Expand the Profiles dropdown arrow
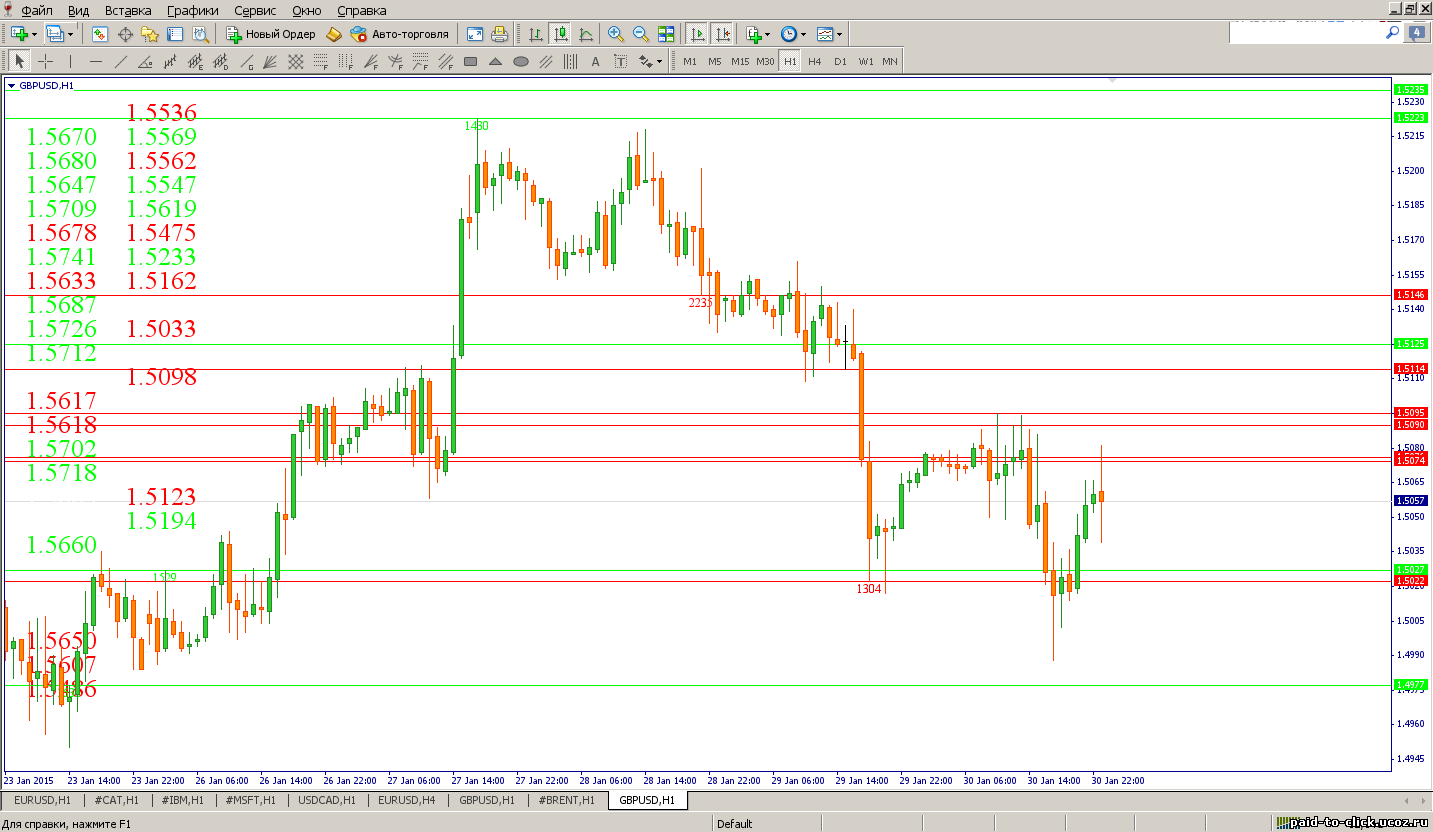 (x=70, y=35)
